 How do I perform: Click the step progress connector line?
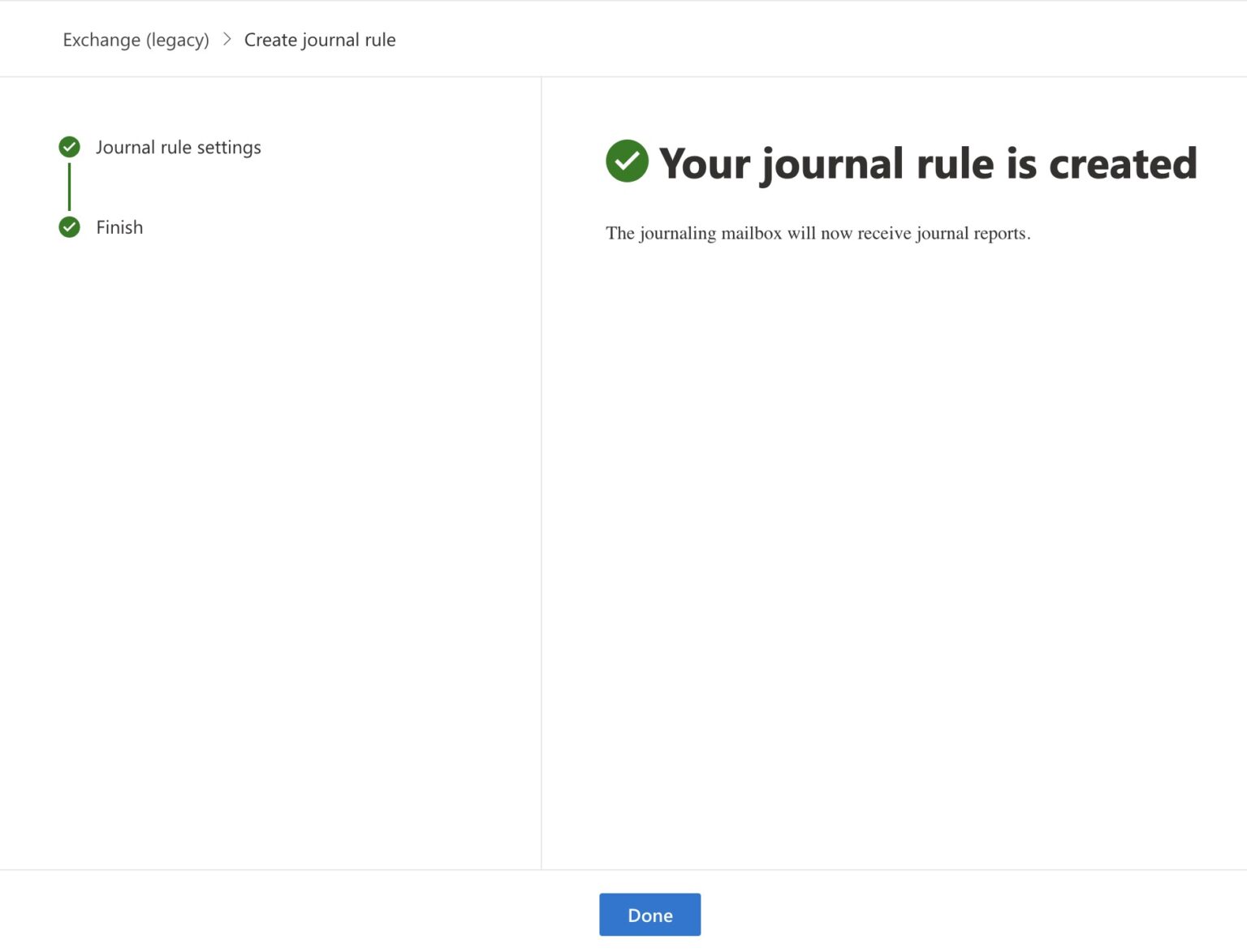(69, 187)
